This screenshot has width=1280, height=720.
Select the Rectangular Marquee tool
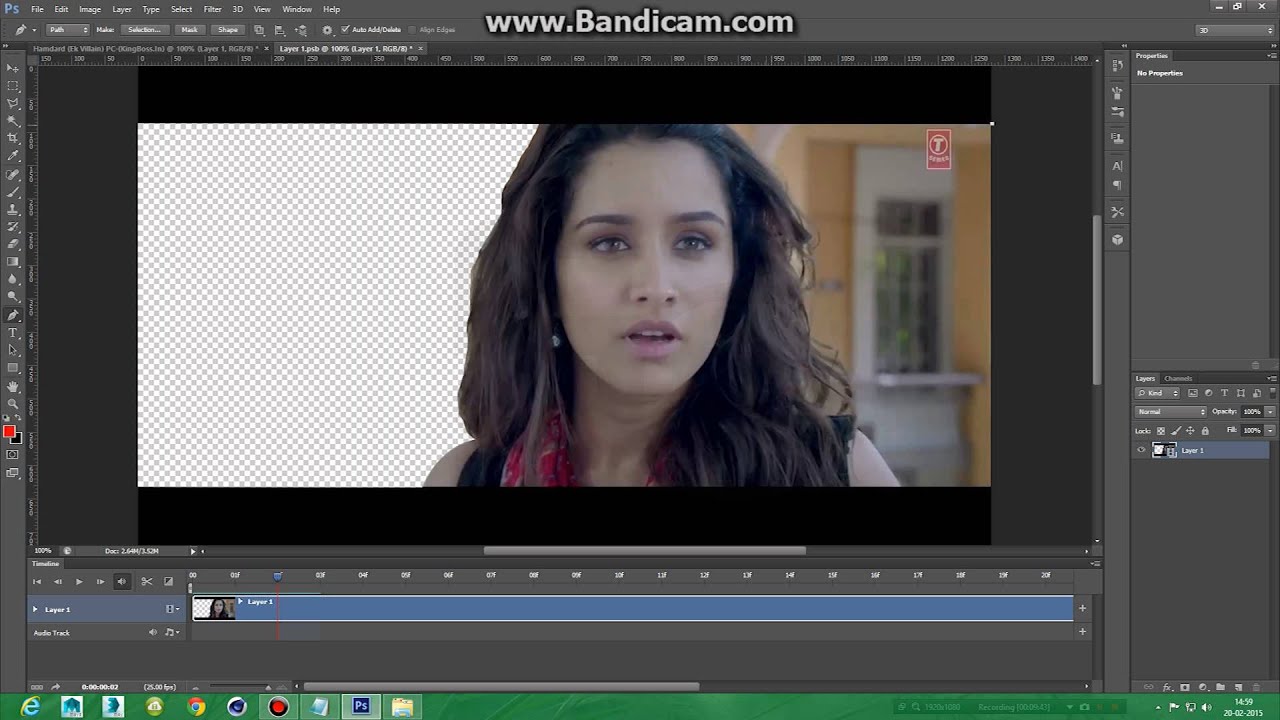point(13,86)
